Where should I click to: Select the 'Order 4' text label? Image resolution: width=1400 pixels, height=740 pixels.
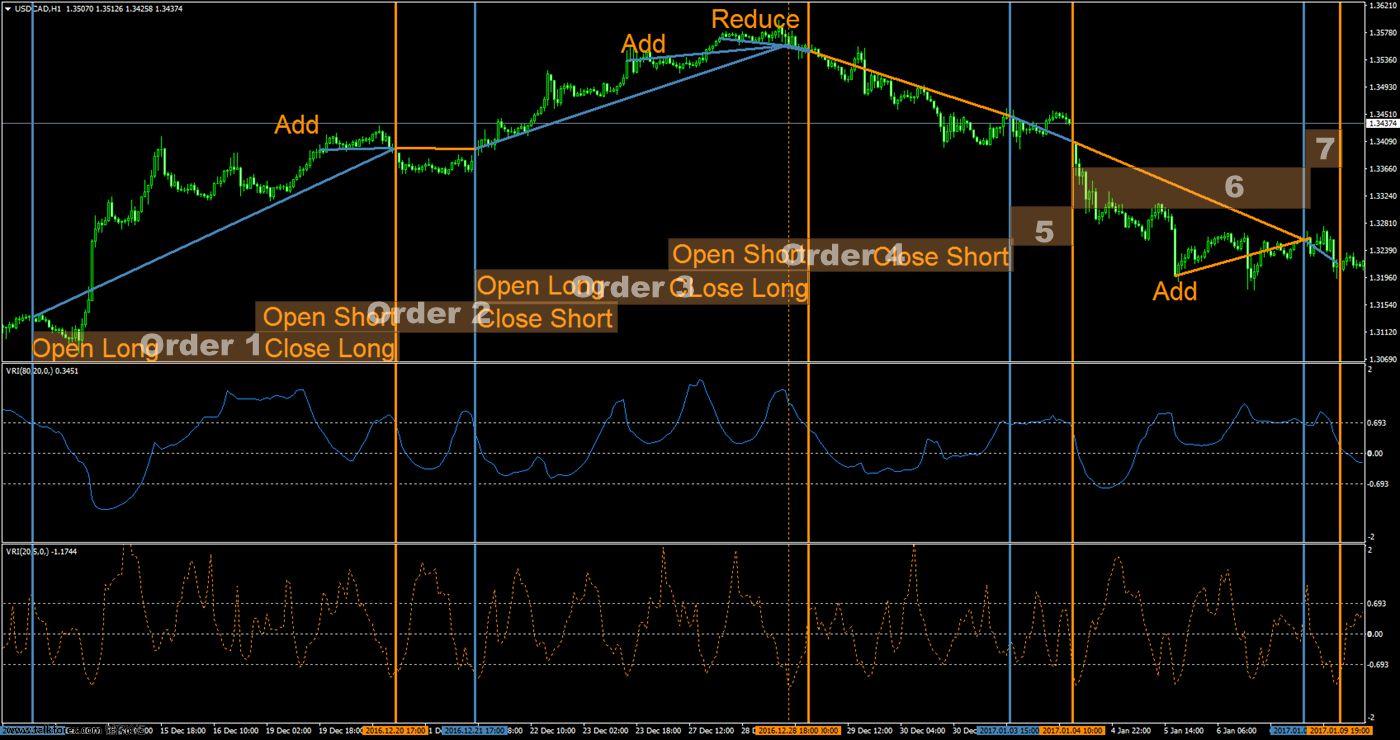pos(842,255)
